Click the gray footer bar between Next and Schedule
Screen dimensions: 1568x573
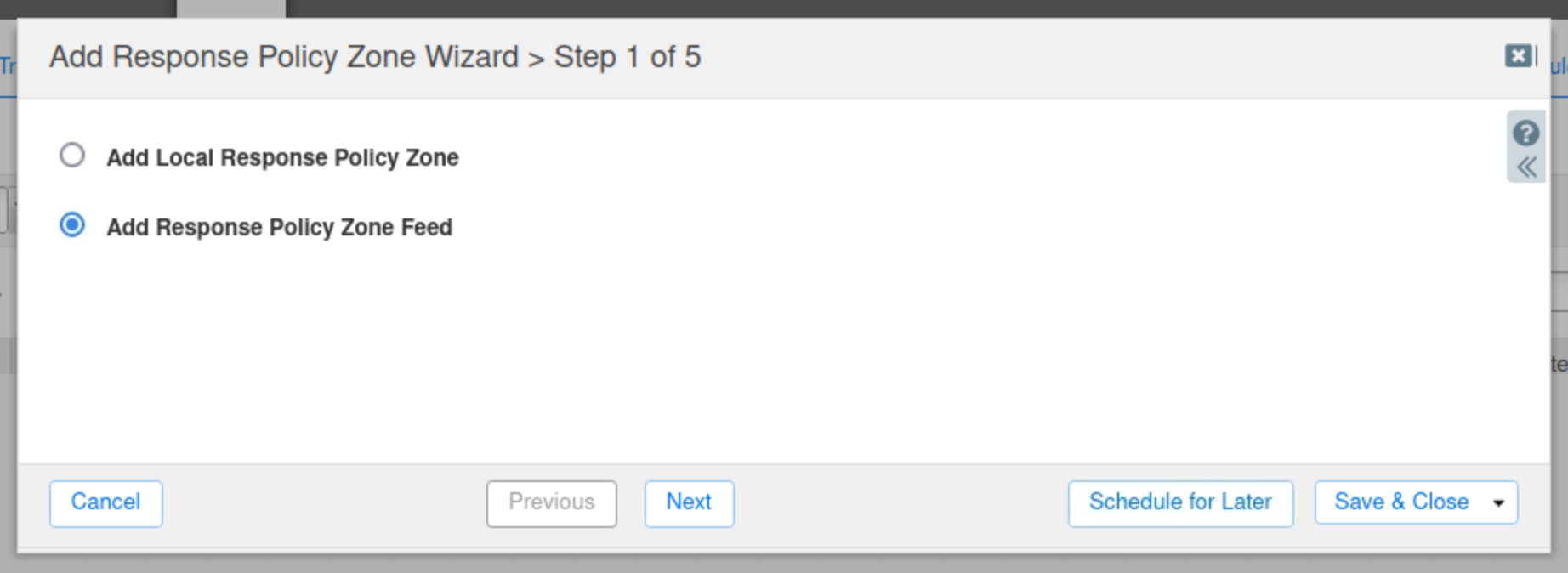(901, 503)
